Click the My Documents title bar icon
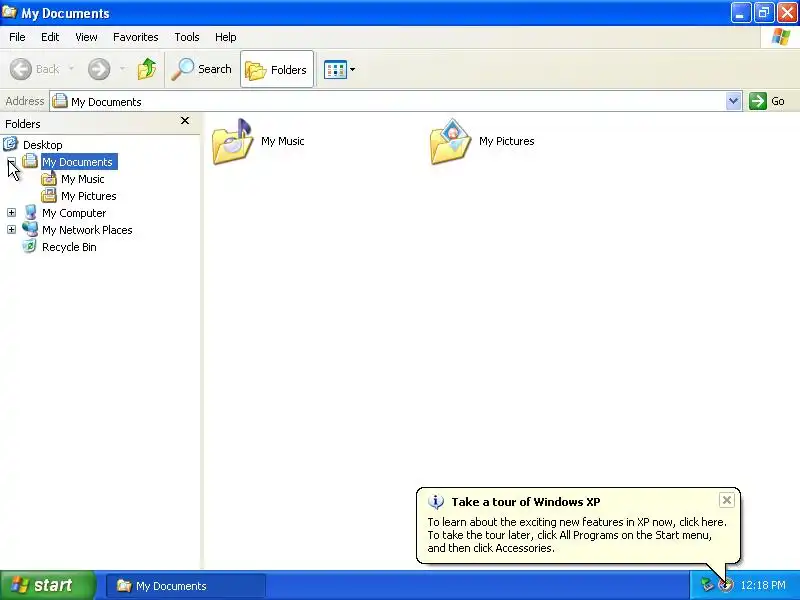The image size is (800, 600). coord(10,12)
